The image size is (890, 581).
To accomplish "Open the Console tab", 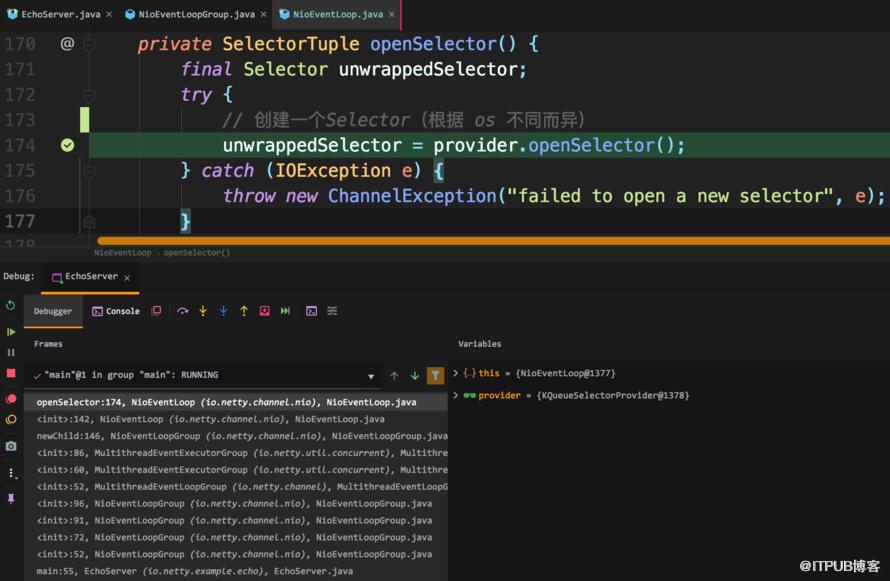I will (x=116, y=311).
